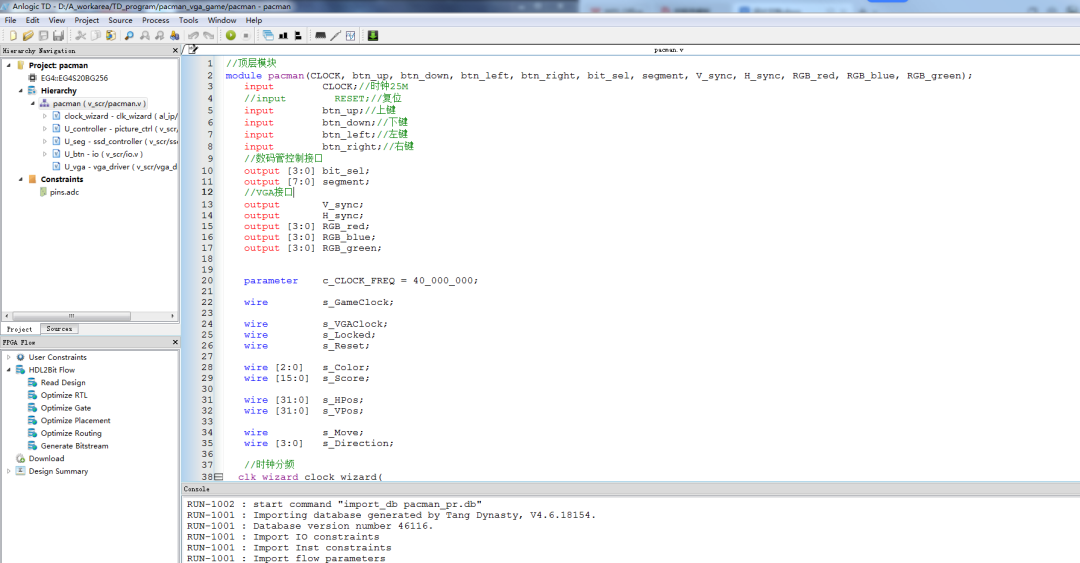Close the Hierarchy Navigation panel
1080x563 pixels.
click(x=175, y=50)
